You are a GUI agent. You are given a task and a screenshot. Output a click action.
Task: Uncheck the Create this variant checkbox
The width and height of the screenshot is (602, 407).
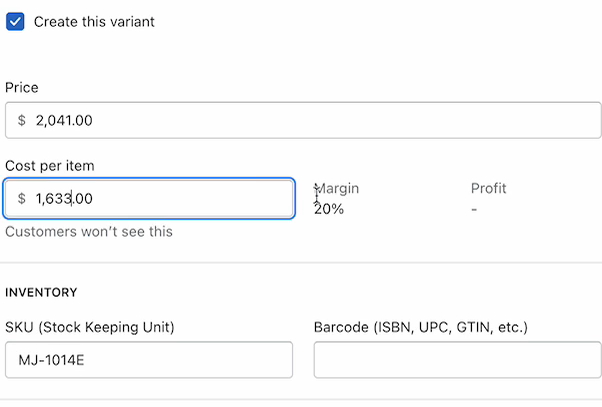[15, 22]
